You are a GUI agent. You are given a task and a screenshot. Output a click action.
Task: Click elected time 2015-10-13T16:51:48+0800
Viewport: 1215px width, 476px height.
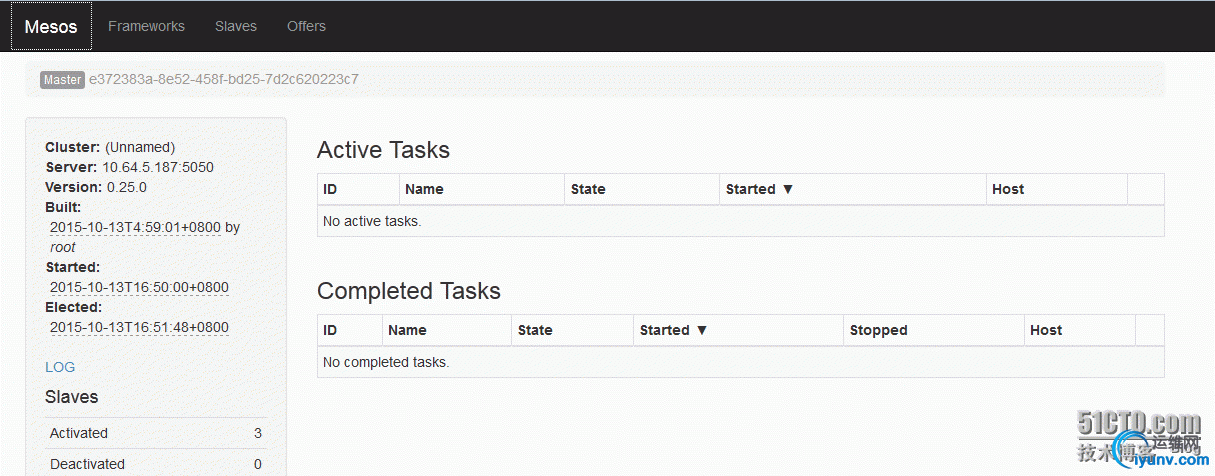coord(139,327)
